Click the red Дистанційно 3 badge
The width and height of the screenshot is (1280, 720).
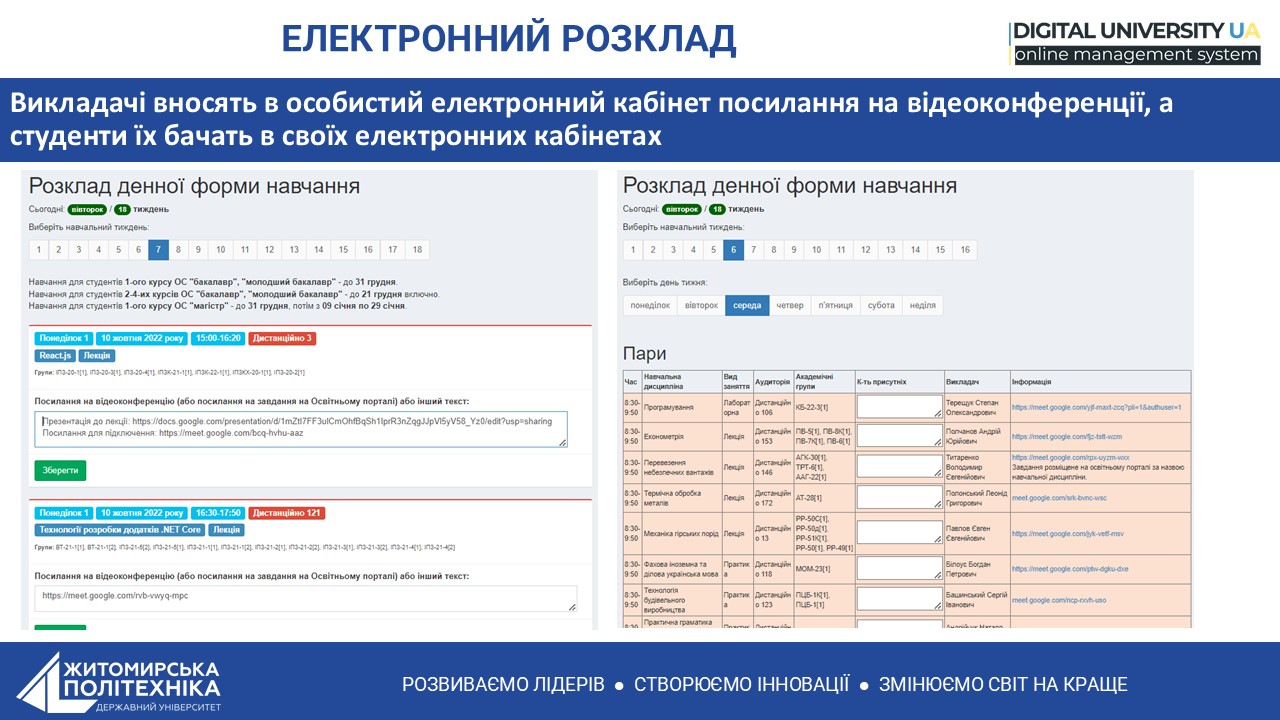pos(283,338)
